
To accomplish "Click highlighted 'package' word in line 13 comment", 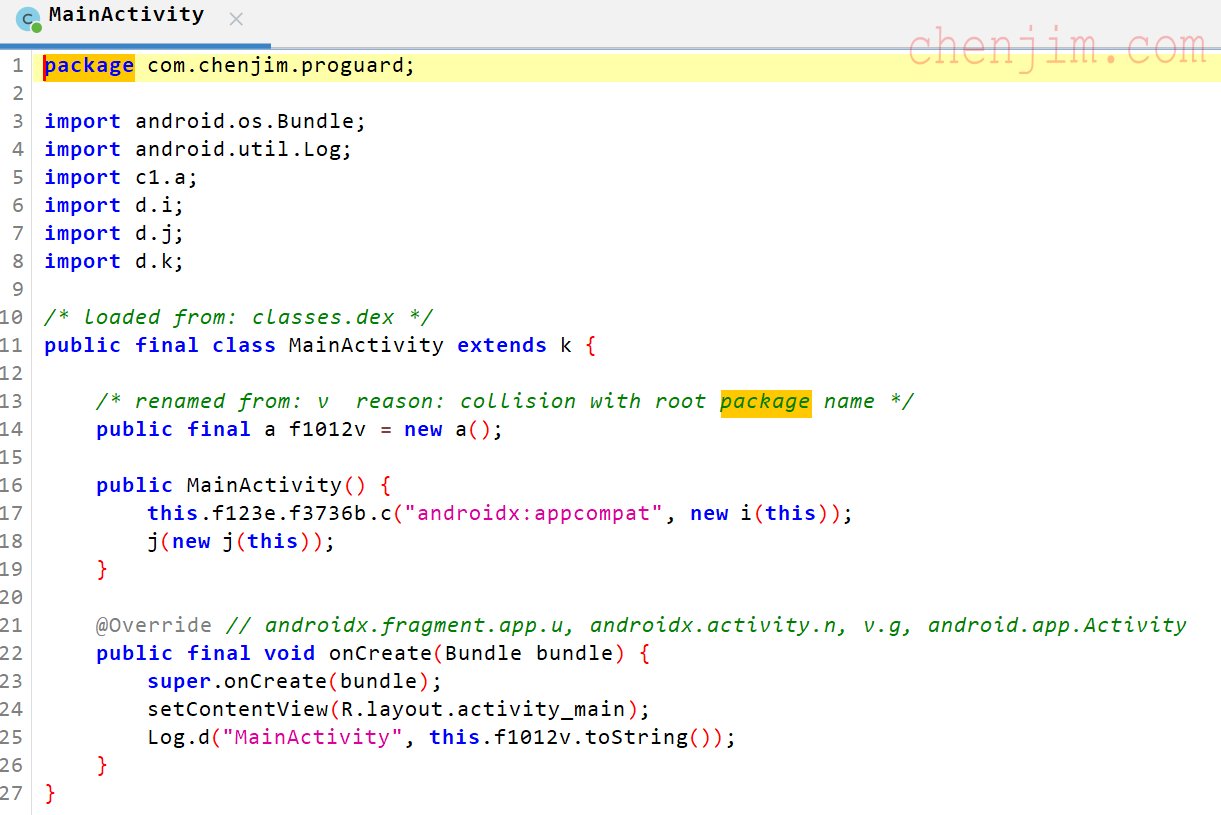I will [765, 402].
